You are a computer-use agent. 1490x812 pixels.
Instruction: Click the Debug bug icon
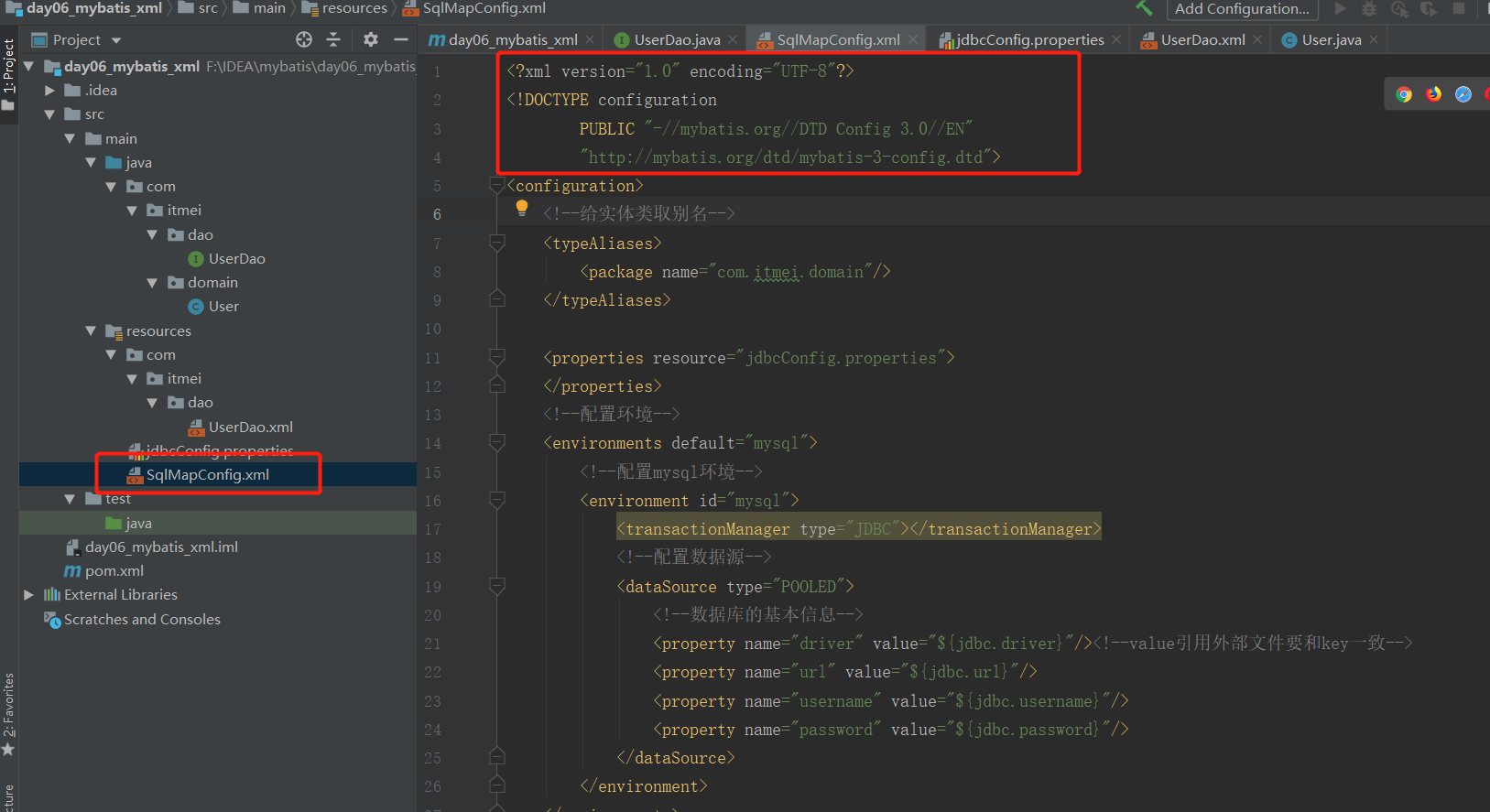tap(1369, 8)
